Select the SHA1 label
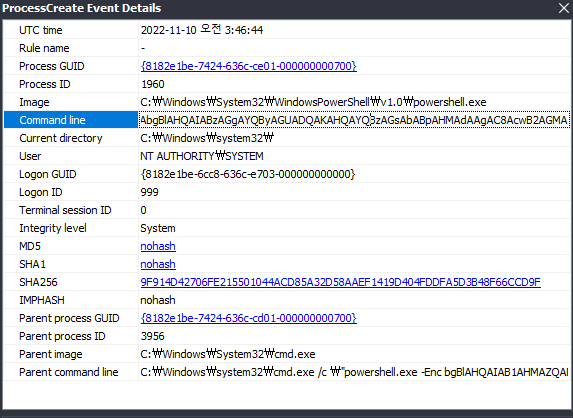The image size is (573, 418). click(x=33, y=264)
